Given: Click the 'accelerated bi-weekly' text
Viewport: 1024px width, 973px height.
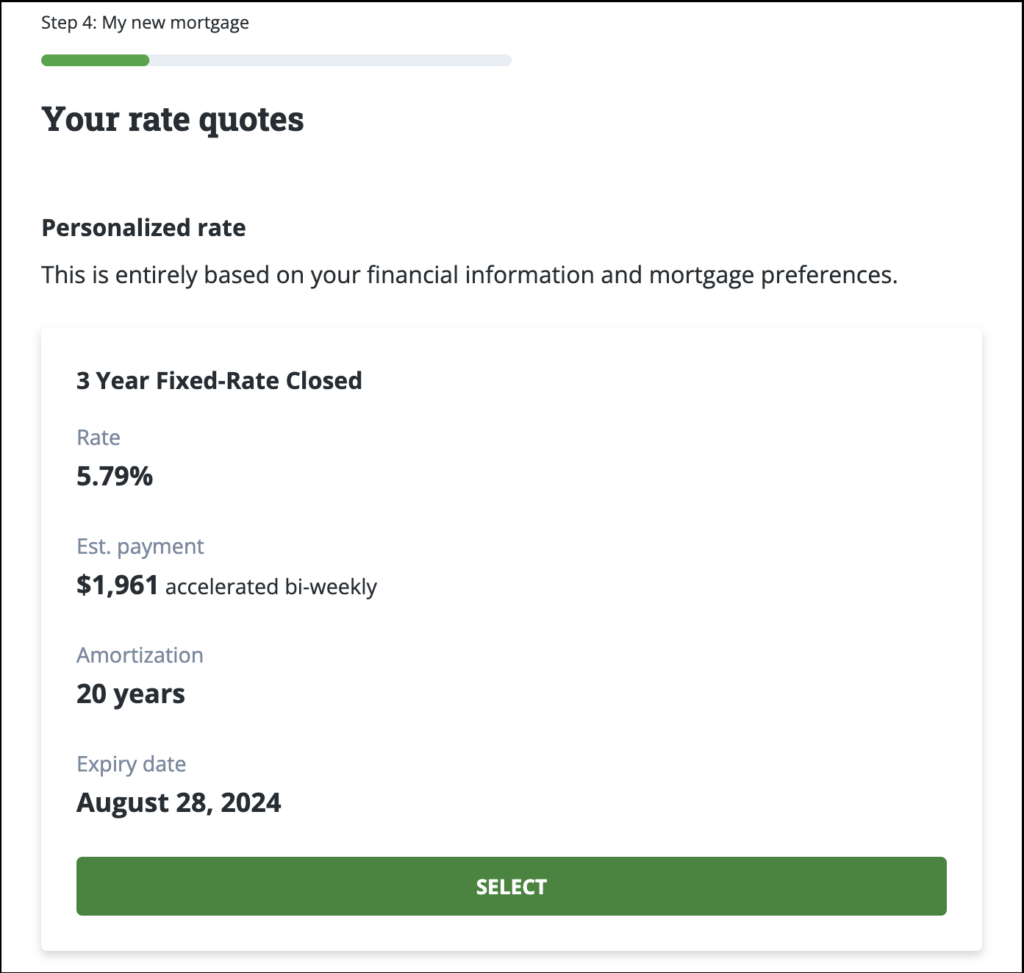Looking at the screenshot, I should click(271, 587).
